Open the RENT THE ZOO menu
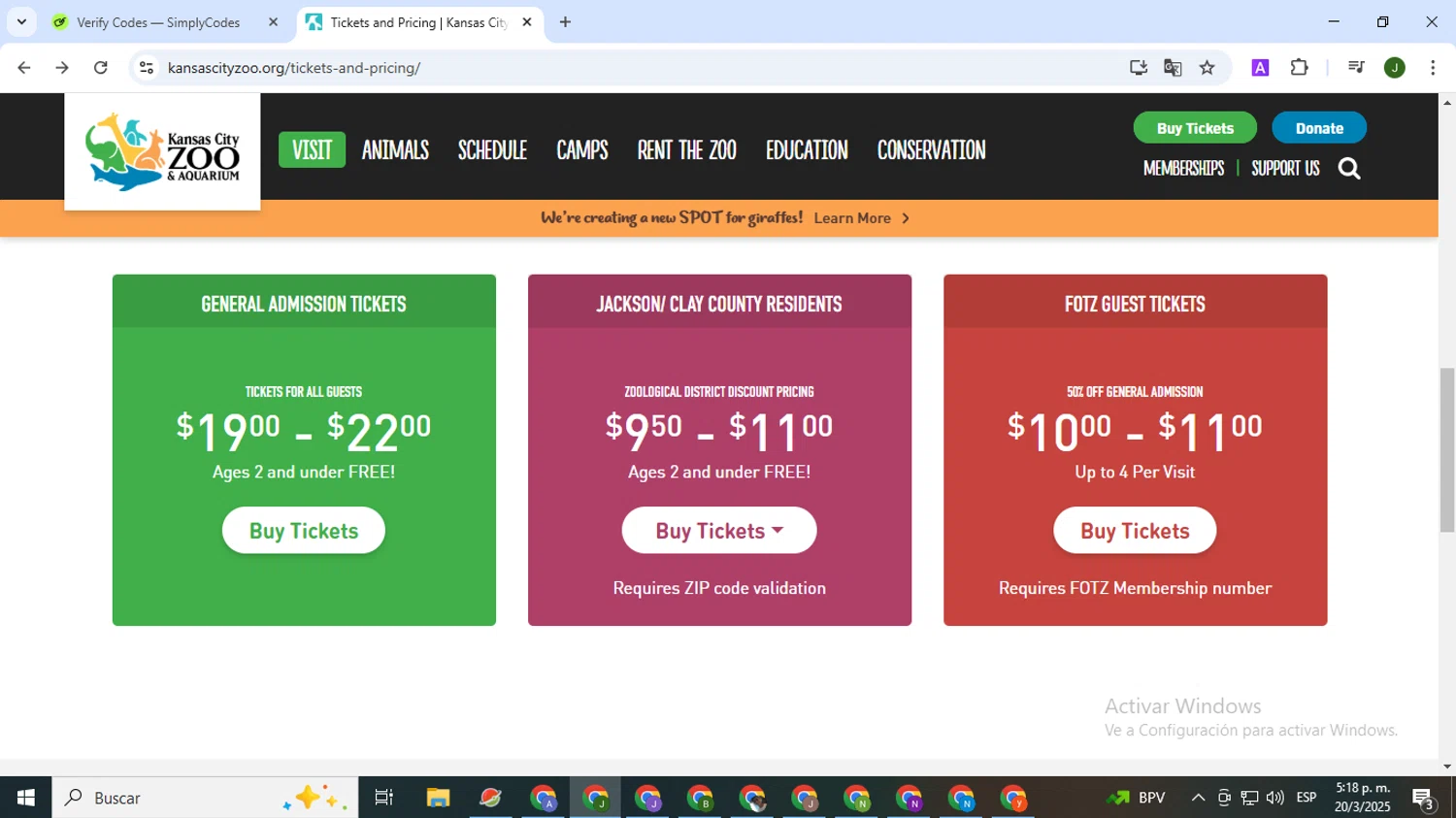The height and width of the screenshot is (818, 1456). tap(686, 149)
